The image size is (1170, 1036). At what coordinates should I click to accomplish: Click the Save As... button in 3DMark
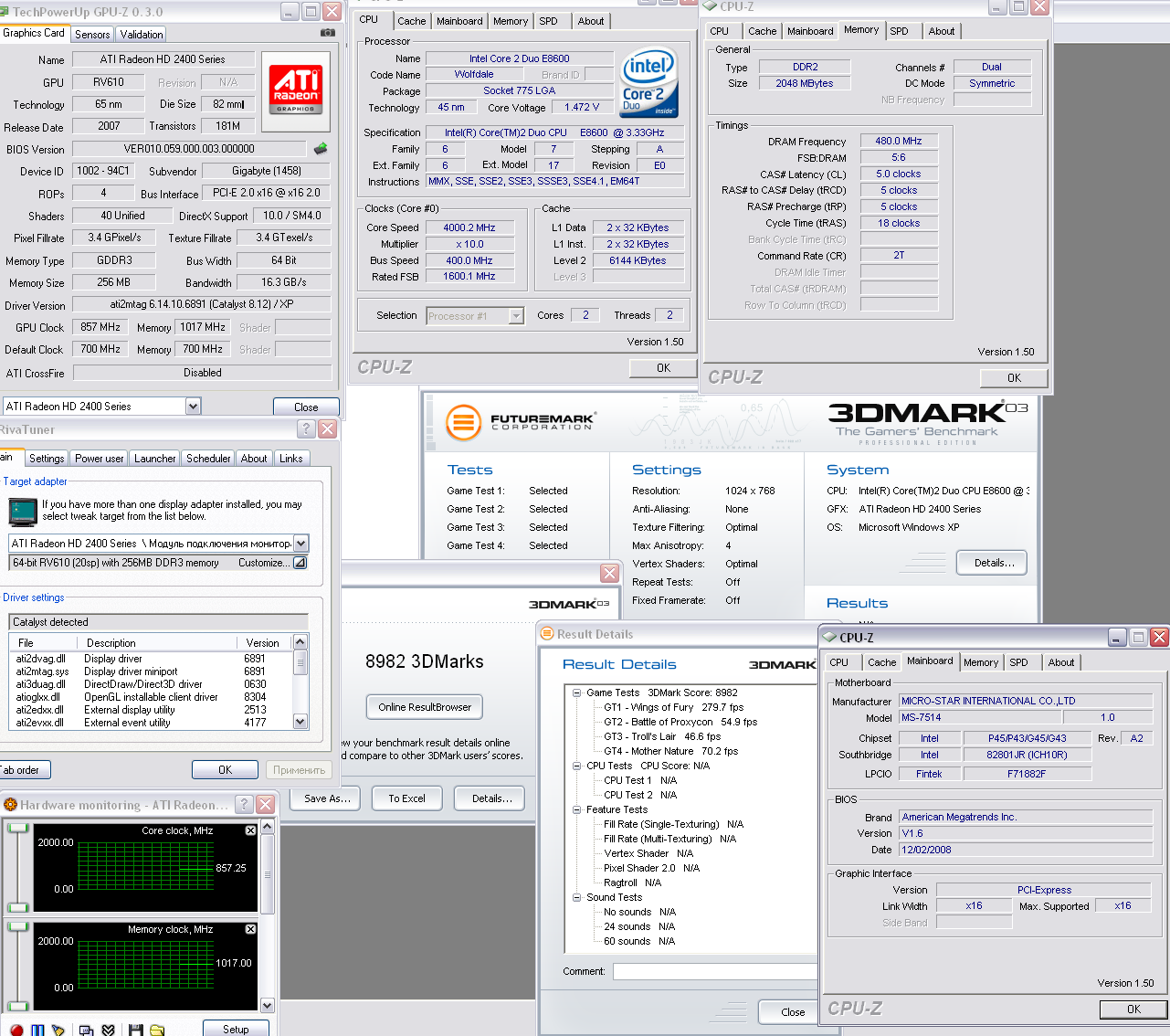(x=327, y=798)
